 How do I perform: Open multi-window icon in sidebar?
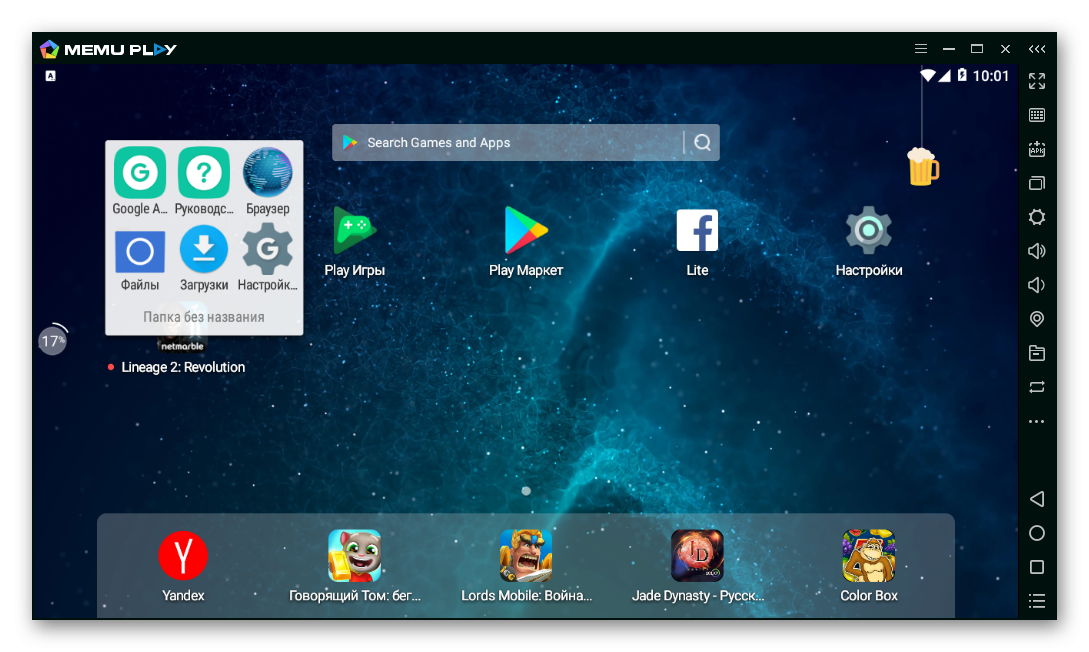point(1037,183)
